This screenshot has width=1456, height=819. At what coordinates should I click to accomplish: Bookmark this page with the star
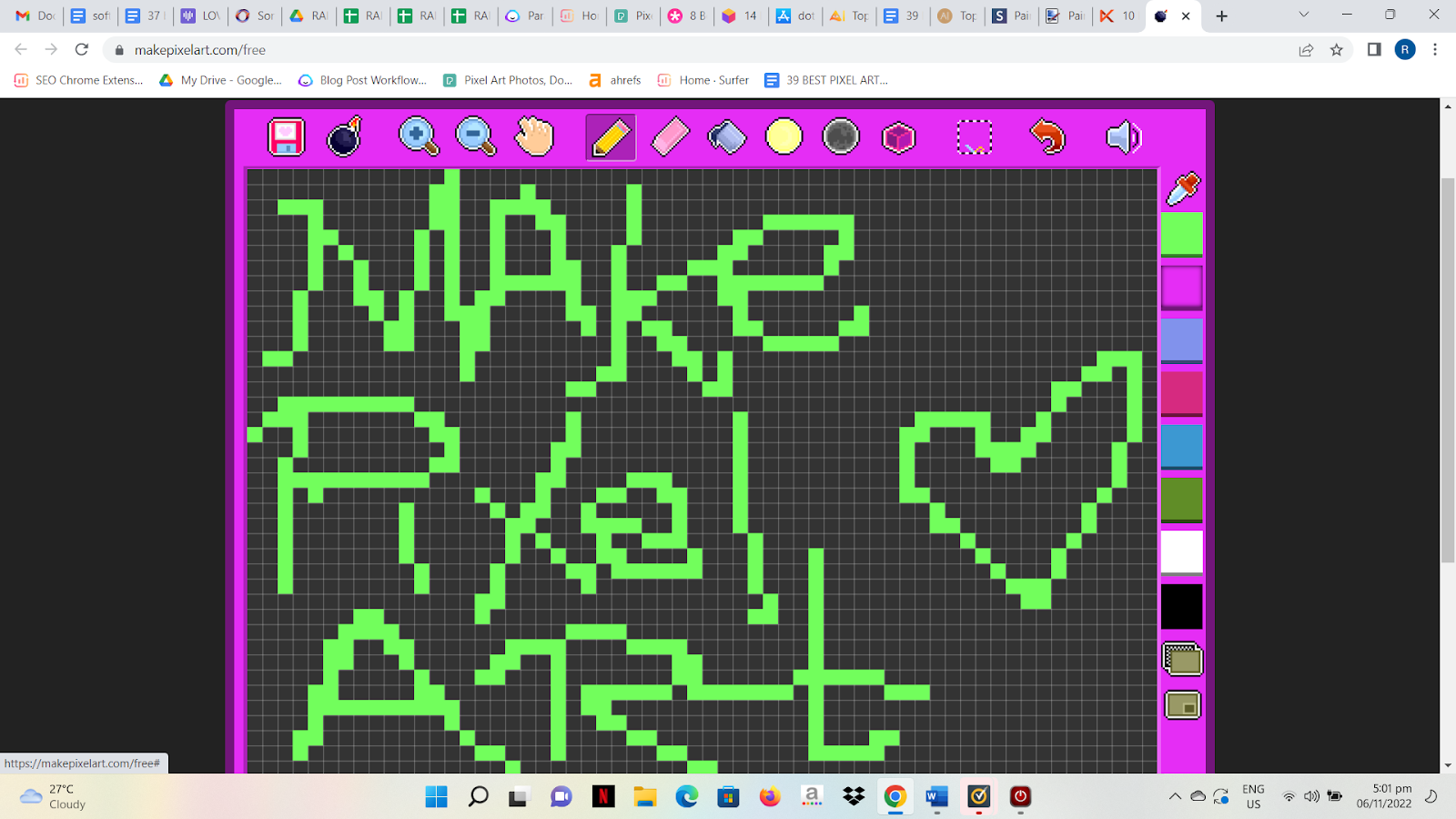[x=1336, y=50]
